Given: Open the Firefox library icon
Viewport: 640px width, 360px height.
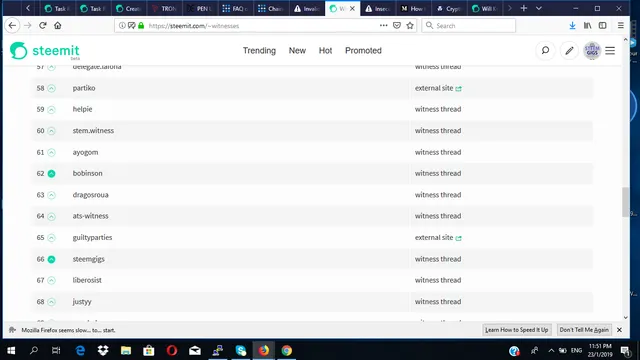Looking at the screenshot, I should (x=587, y=25).
